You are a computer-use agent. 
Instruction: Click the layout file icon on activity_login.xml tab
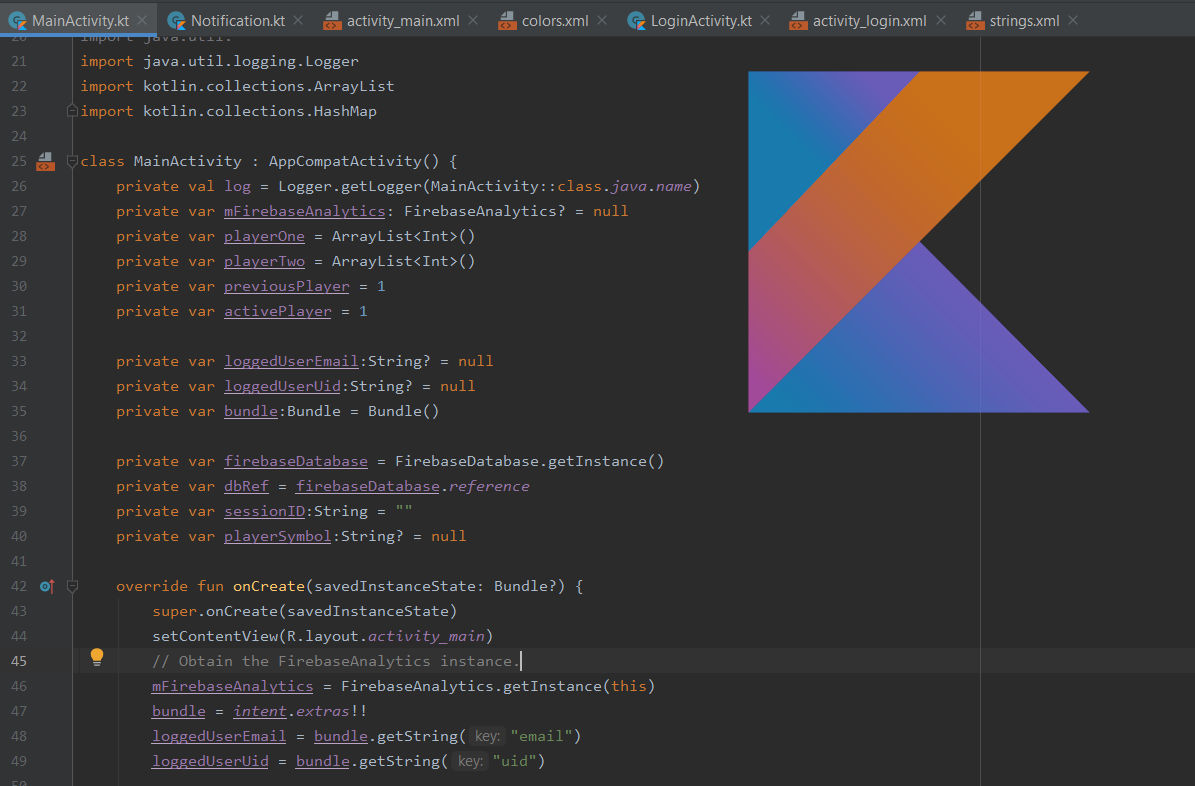point(797,18)
